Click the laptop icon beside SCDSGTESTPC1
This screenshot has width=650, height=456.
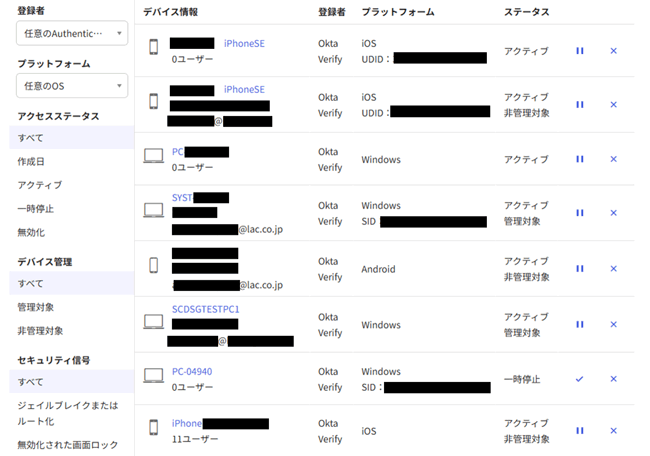pos(153,322)
